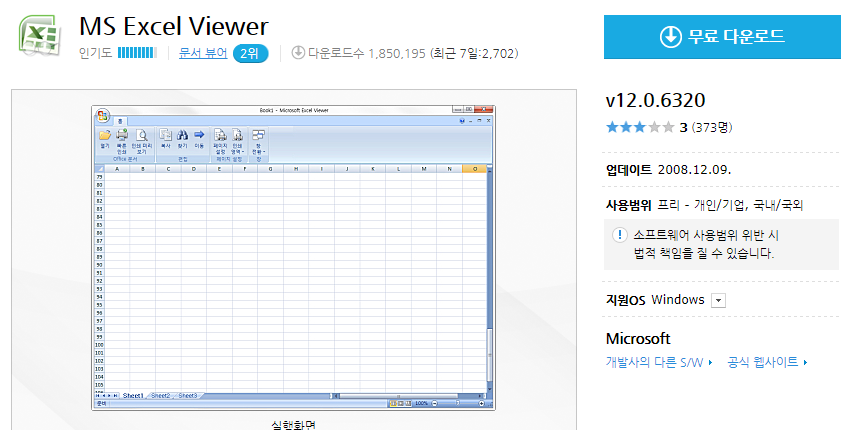Open the 인쇄 영역 print area dropdown in the preview

[x=237, y=141]
